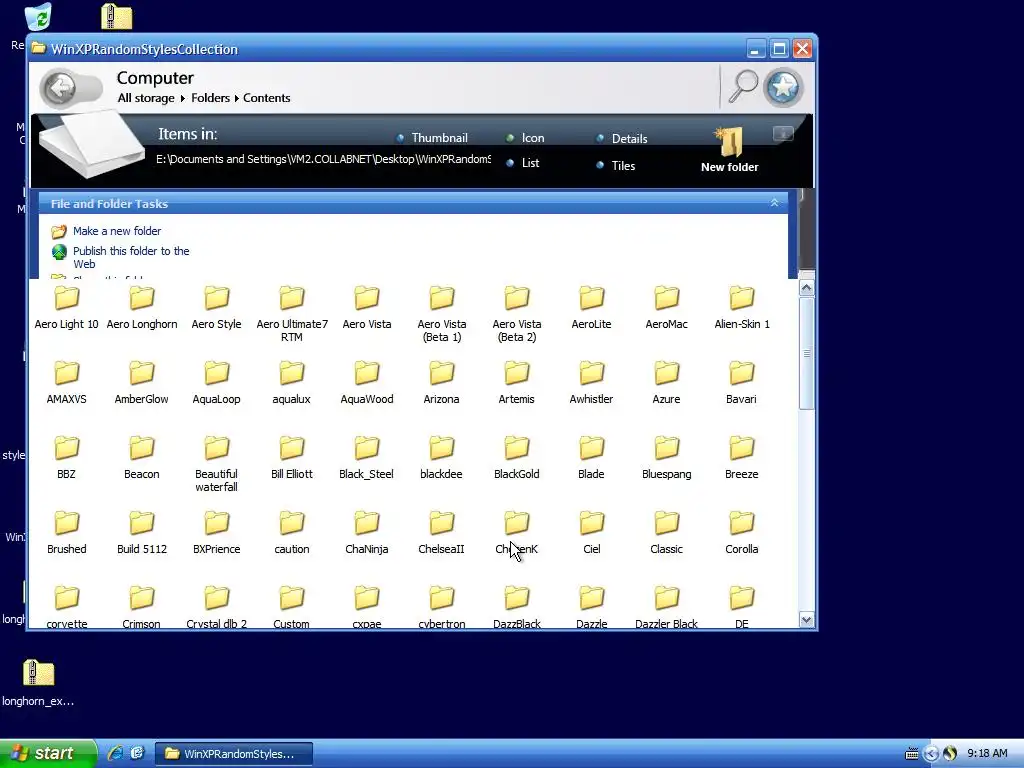Click the Azure folder name
1024x768 pixels.
click(x=667, y=399)
